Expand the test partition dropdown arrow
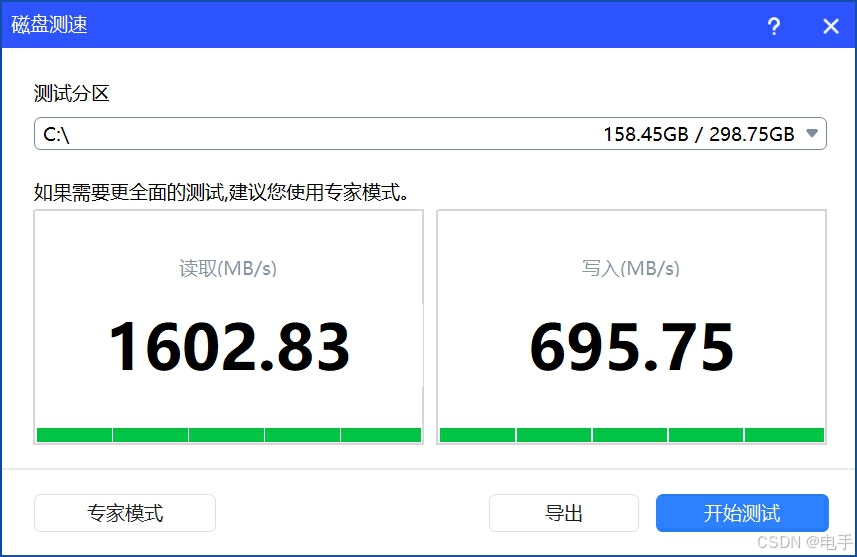This screenshot has width=857, height=557. click(812, 133)
